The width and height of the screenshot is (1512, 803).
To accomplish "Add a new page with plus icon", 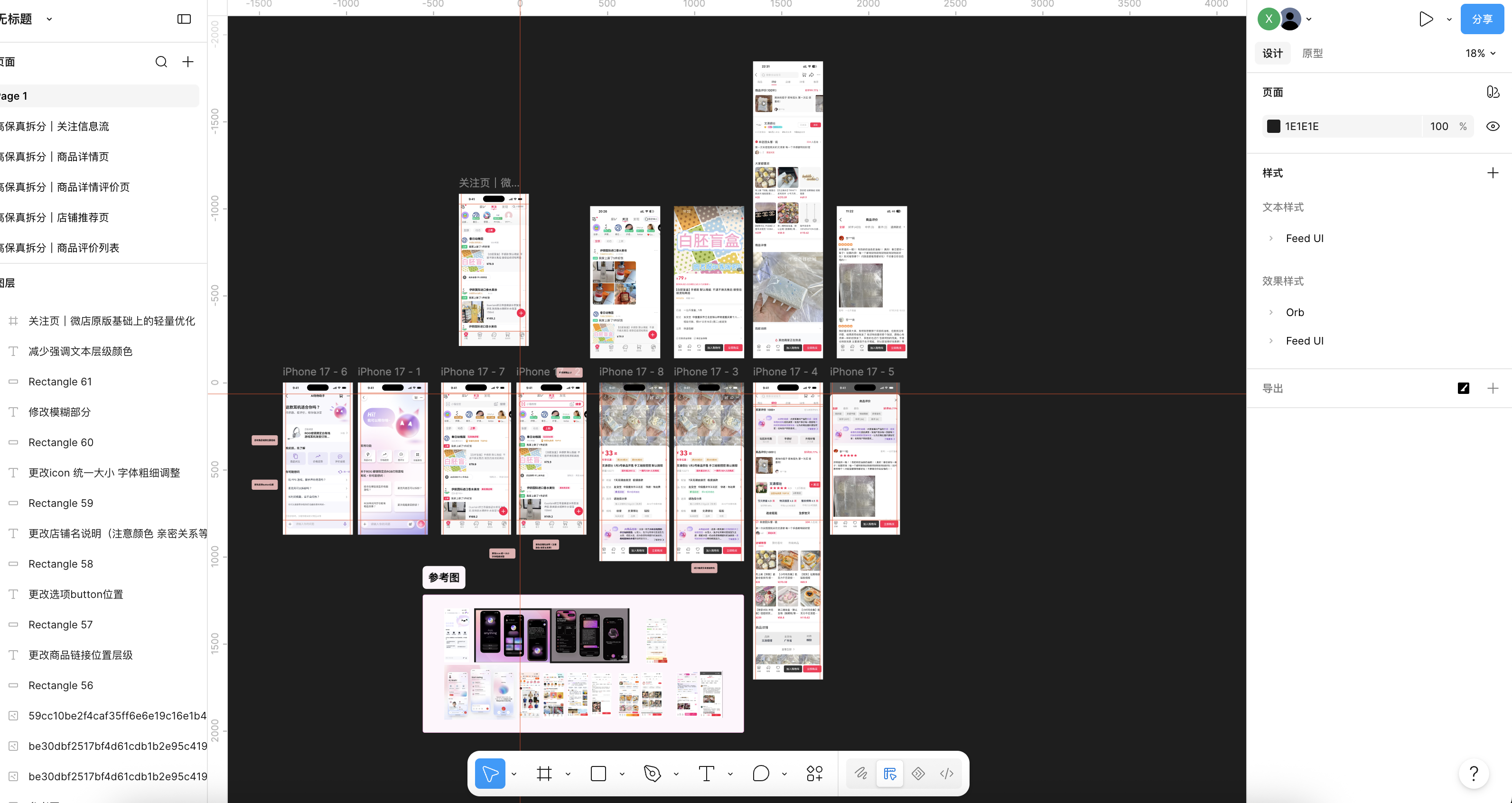I will (188, 62).
